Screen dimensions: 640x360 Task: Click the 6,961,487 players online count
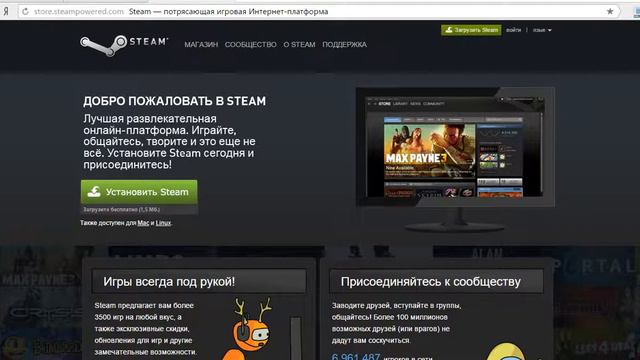[356, 356]
